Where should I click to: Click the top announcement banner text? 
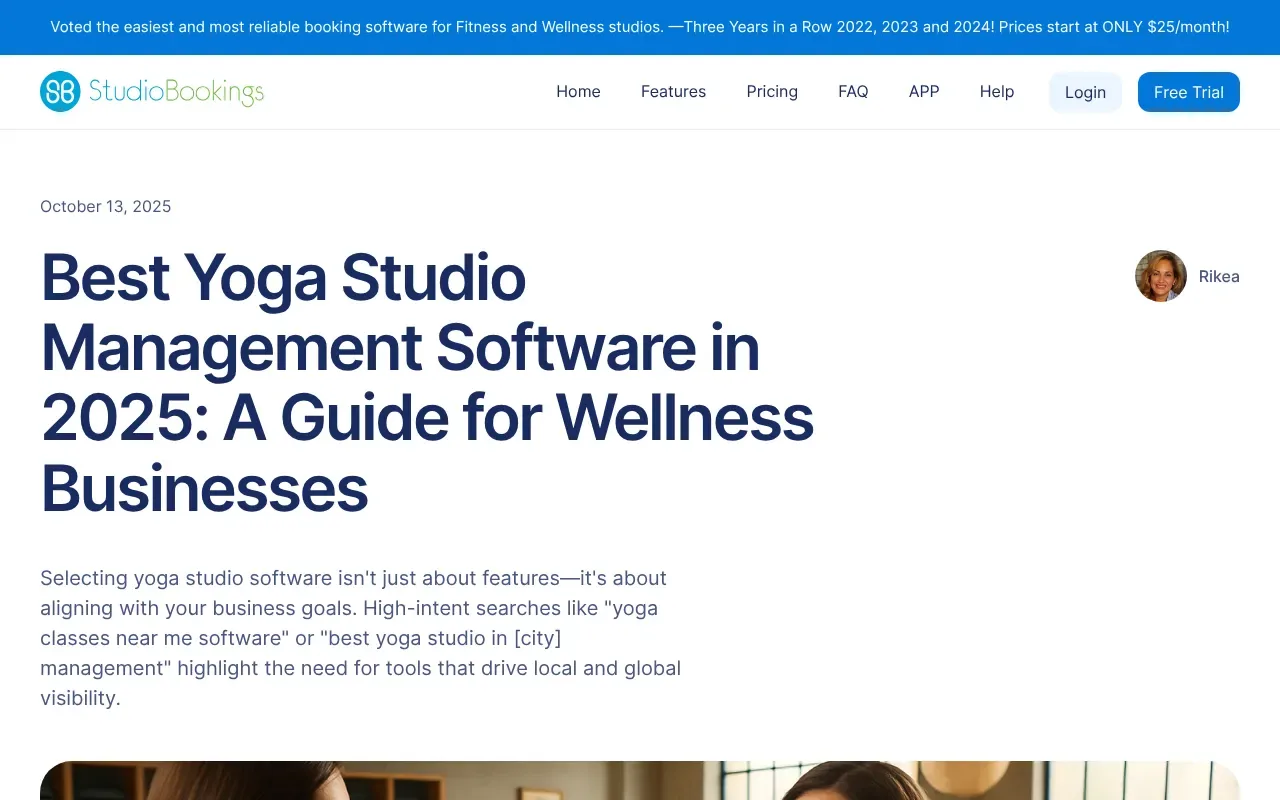click(x=640, y=27)
